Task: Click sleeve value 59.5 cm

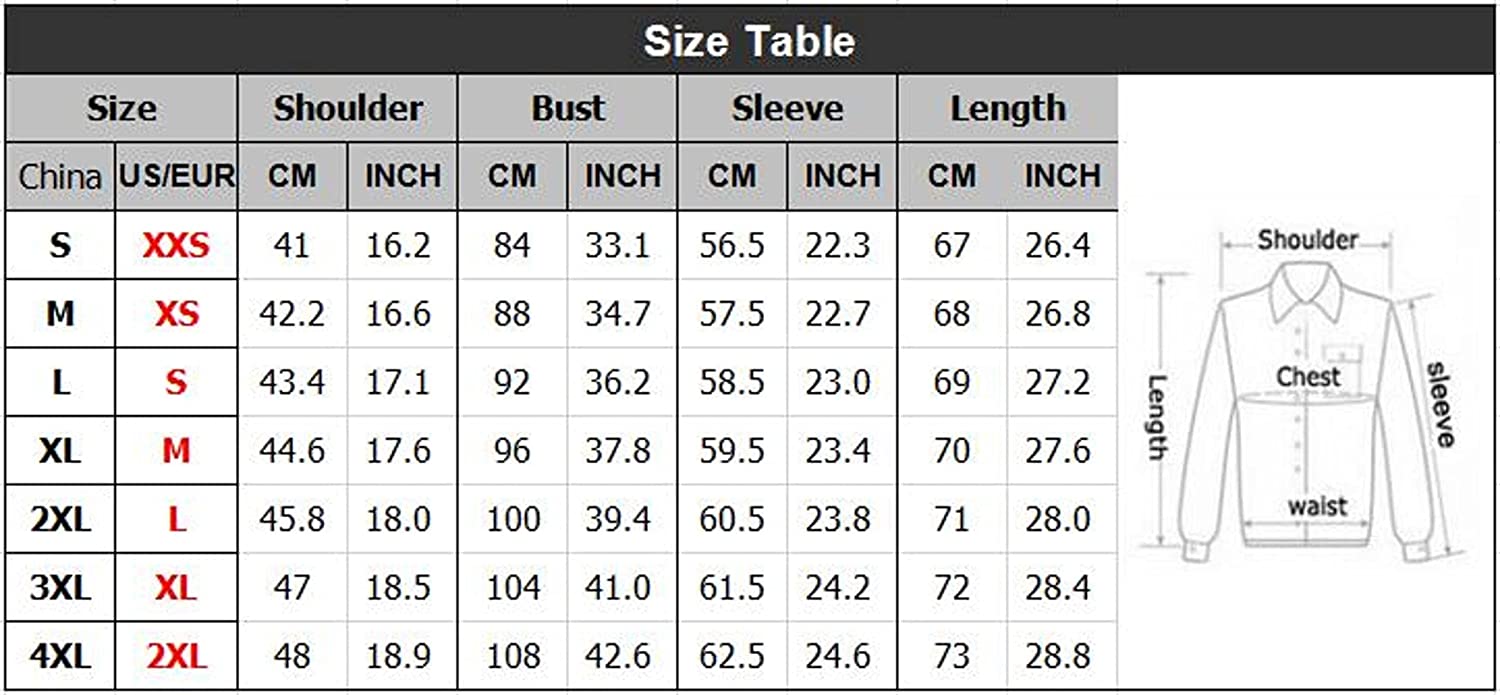Action: pos(732,451)
